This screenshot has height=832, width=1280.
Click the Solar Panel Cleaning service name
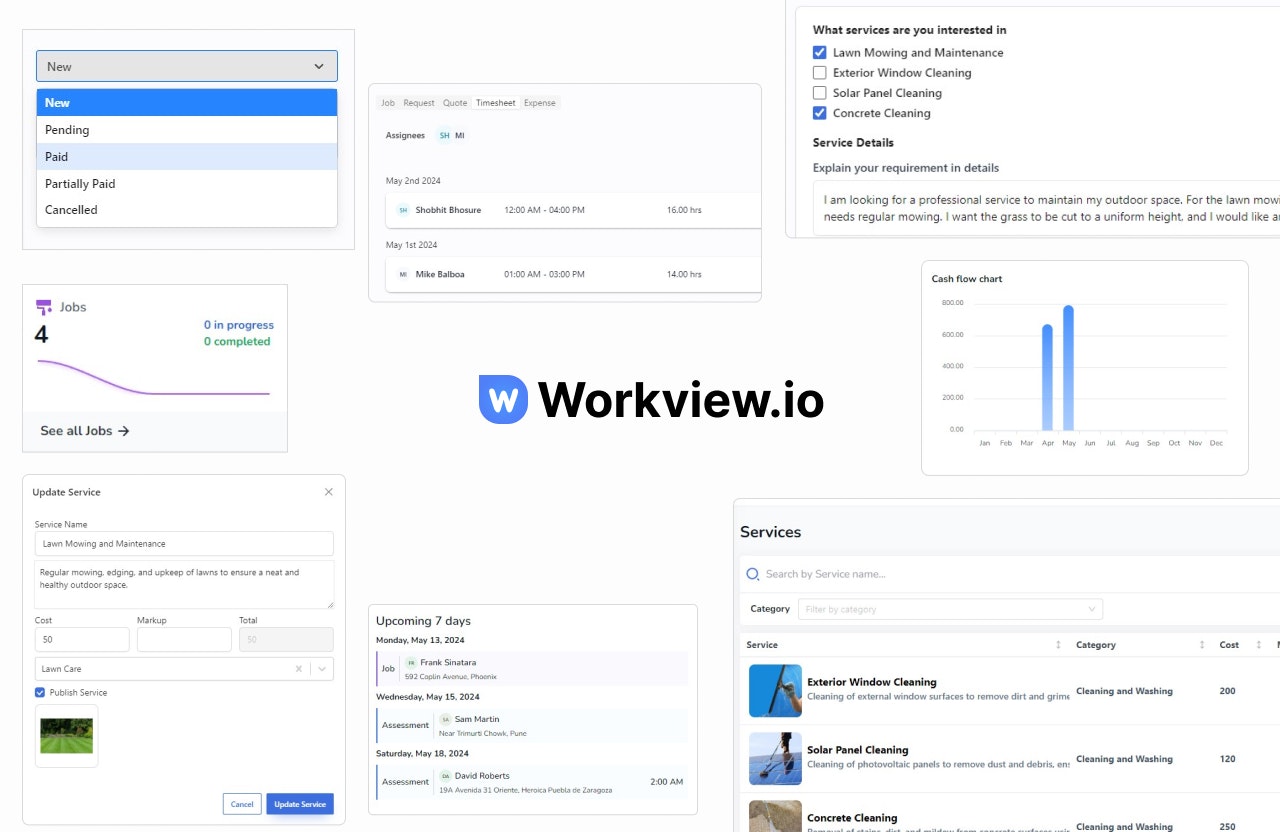tap(858, 750)
